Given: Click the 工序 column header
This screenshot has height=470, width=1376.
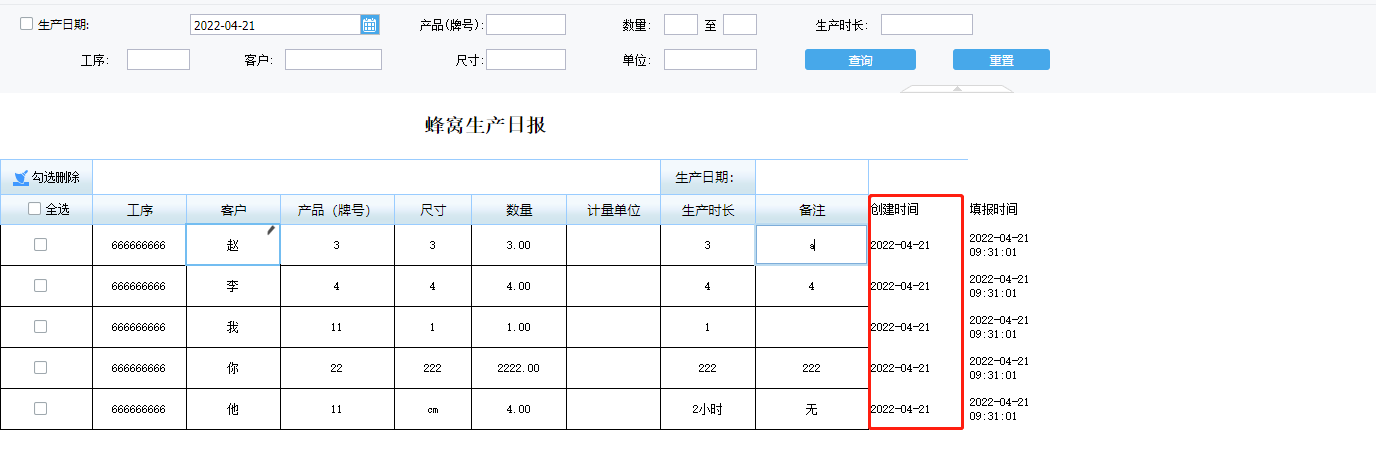Looking at the screenshot, I should tap(139, 210).
